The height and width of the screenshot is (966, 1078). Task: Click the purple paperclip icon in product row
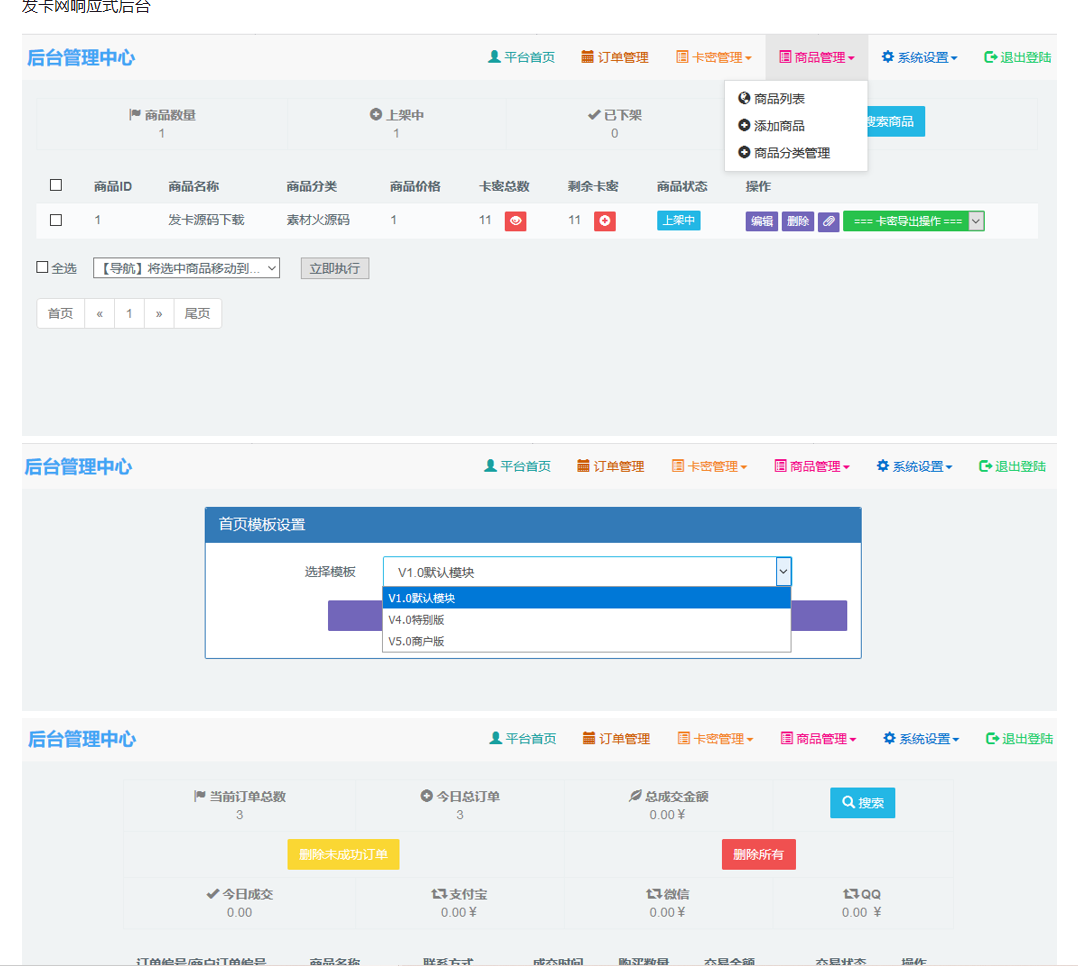(x=828, y=221)
